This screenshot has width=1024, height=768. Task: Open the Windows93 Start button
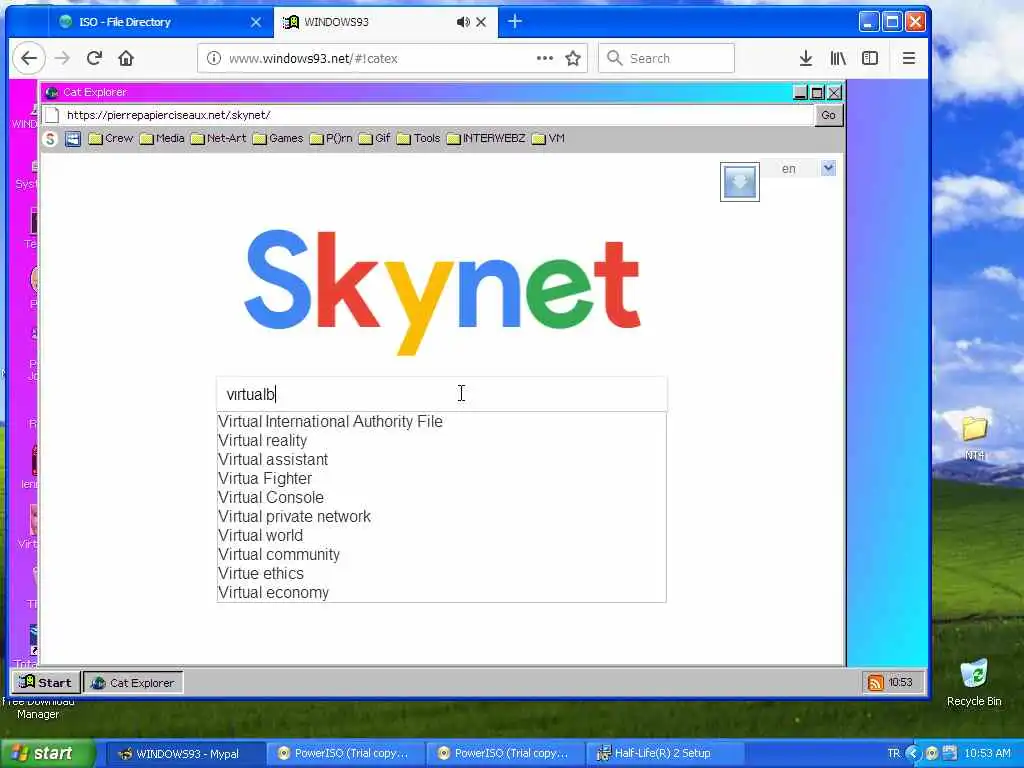pyautogui.click(x=46, y=682)
